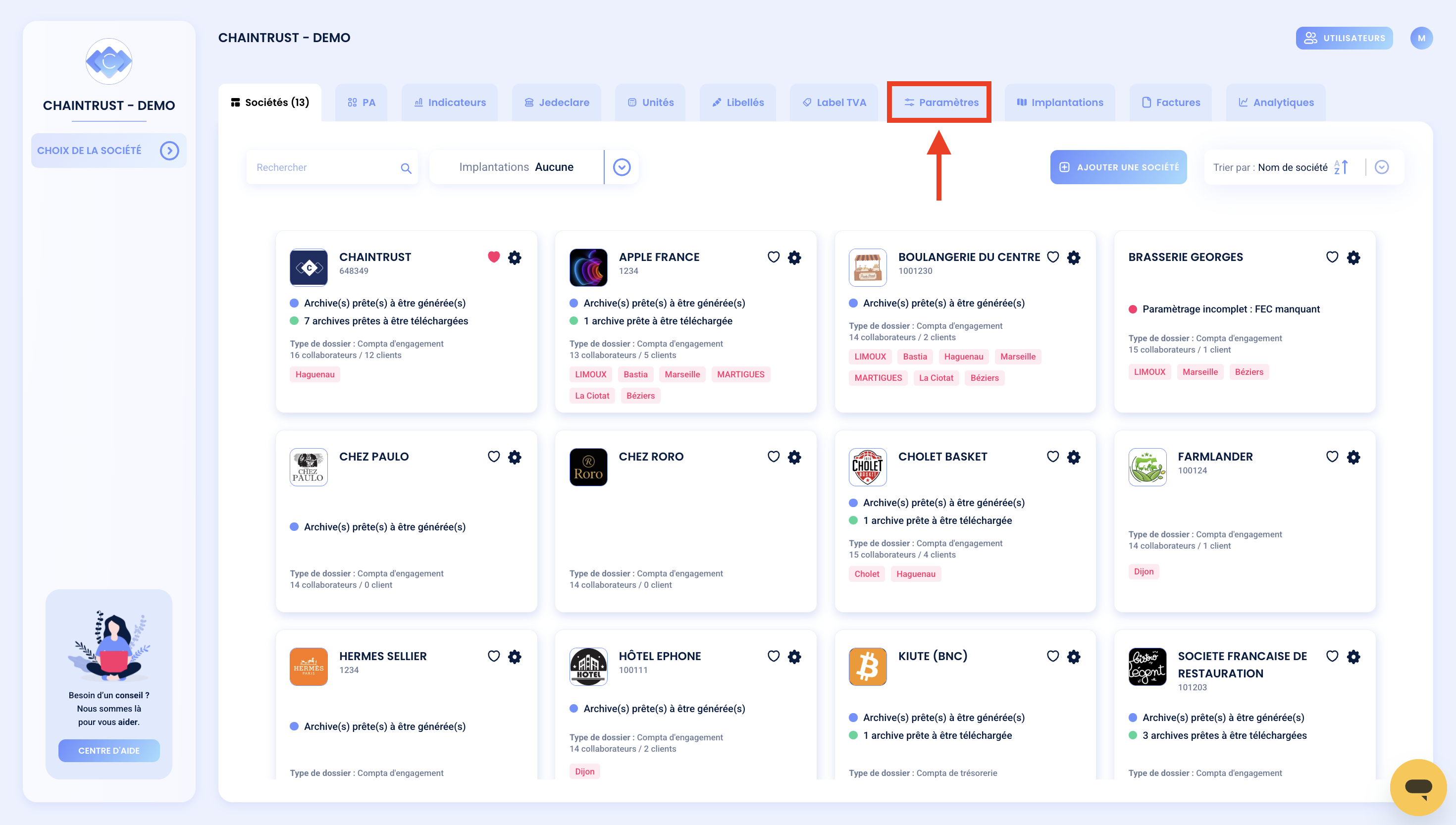Open the yellow chat support bubble
1456x825 pixels.
[1418, 787]
